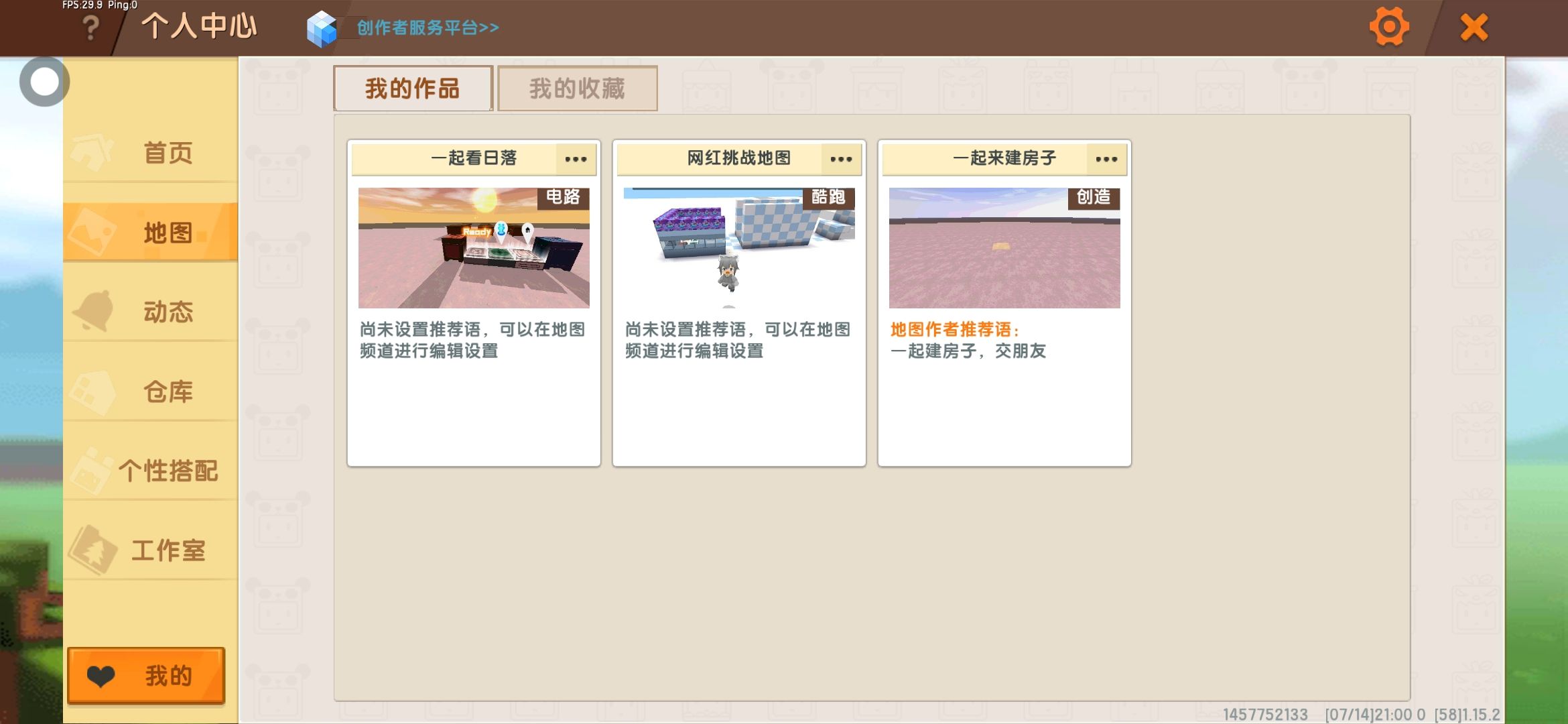The height and width of the screenshot is (724, 1568).
Task: Expand options menu for 一起来建房子
Action: [x=1106, y=159]
